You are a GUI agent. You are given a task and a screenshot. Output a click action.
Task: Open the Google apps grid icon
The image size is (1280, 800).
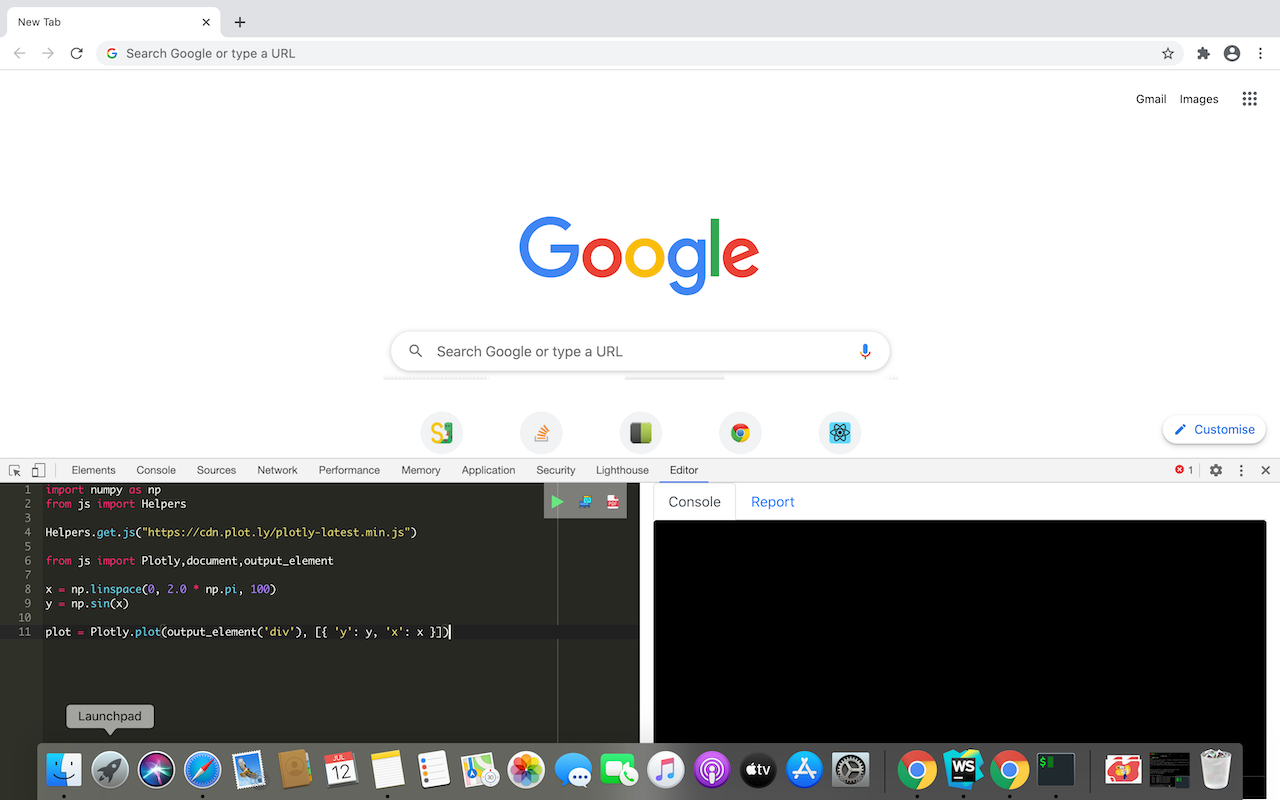point(1249,98)
